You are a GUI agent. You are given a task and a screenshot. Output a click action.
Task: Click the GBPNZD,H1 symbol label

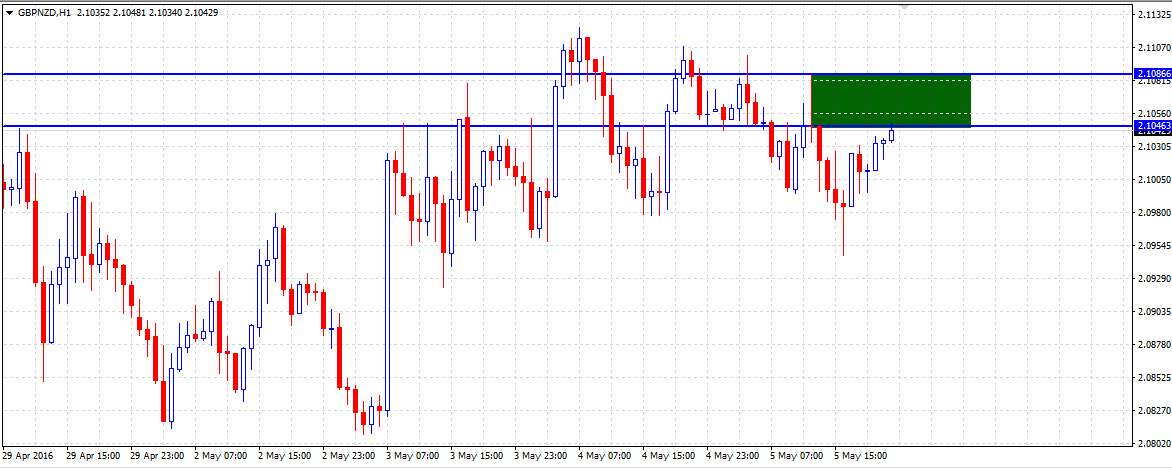44,13
